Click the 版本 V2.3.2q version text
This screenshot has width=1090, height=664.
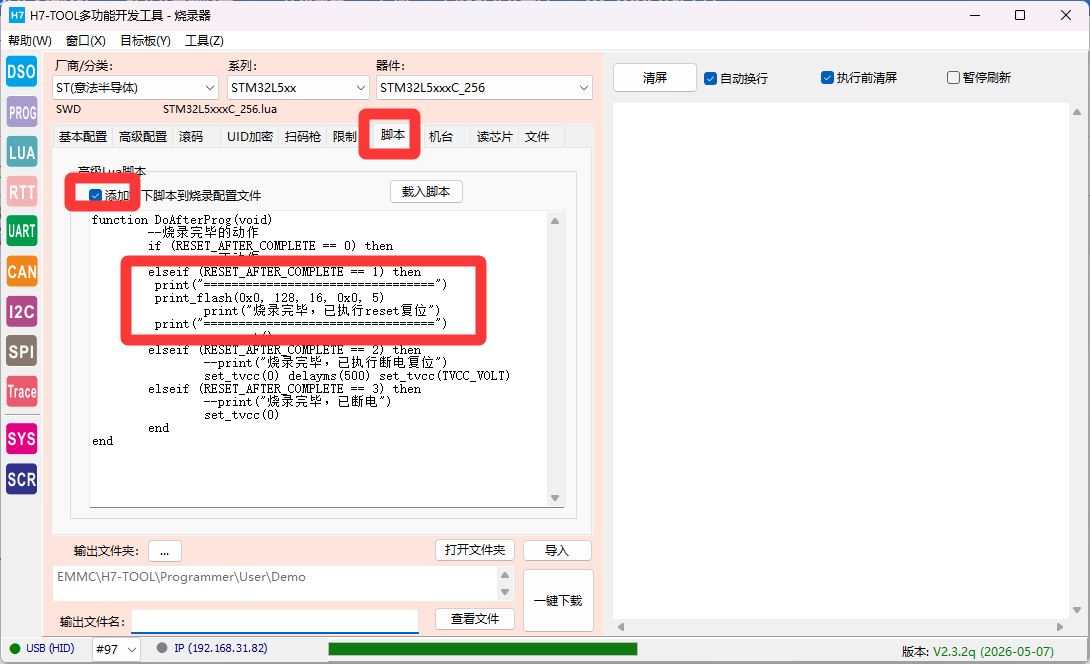click(x=978, y=651)
